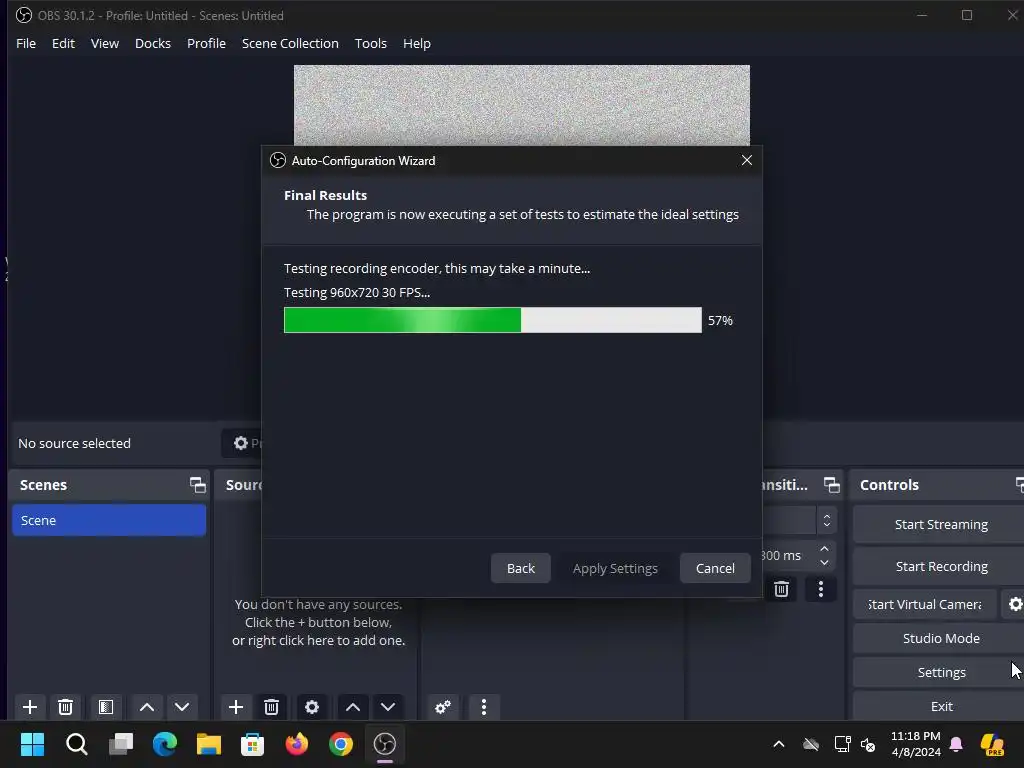Undock the Scenes panel
This screenshot has width=1024, height=768.
pos(197,485)
